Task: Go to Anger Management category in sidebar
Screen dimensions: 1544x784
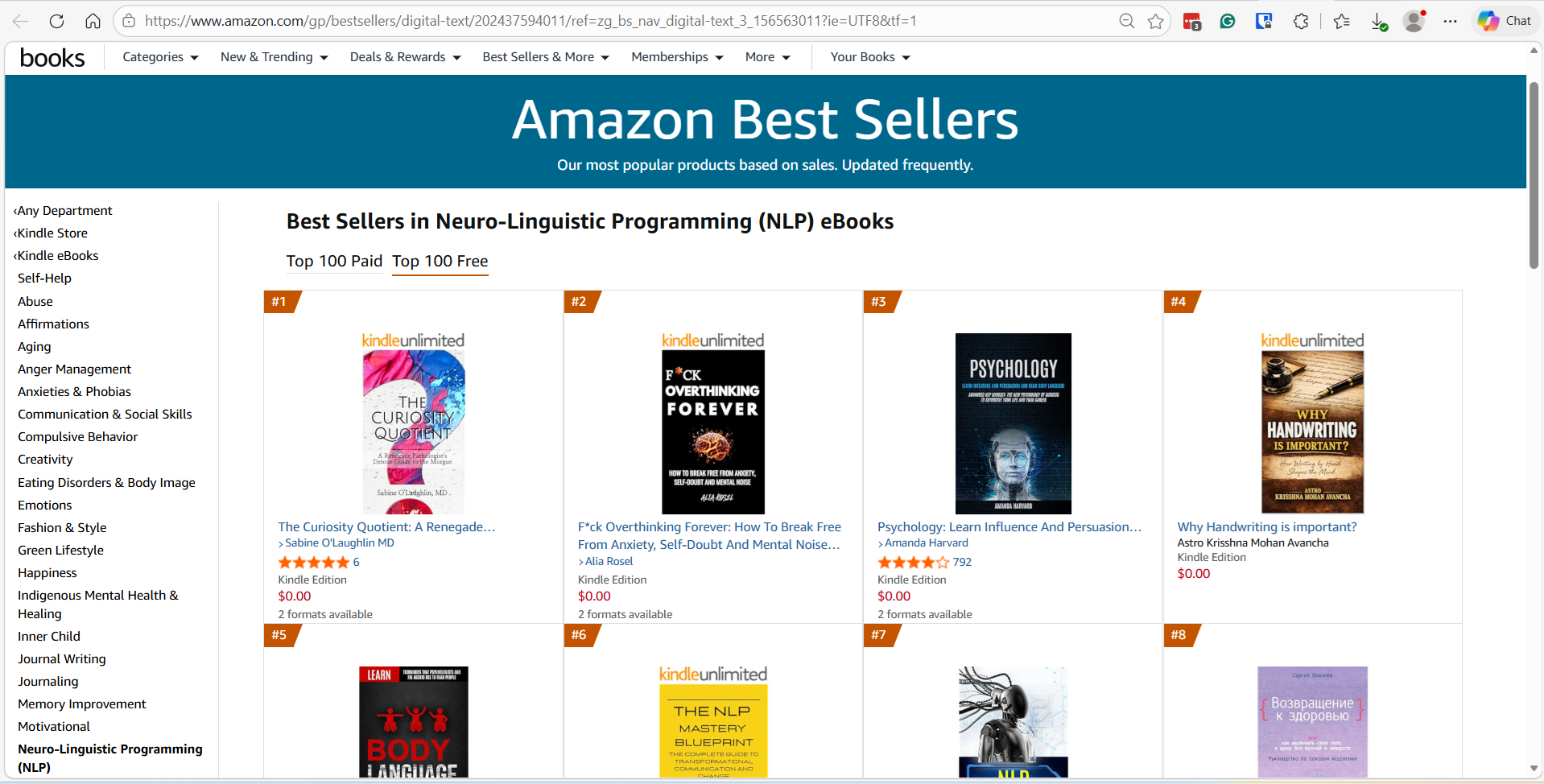Action: [74, 369]
